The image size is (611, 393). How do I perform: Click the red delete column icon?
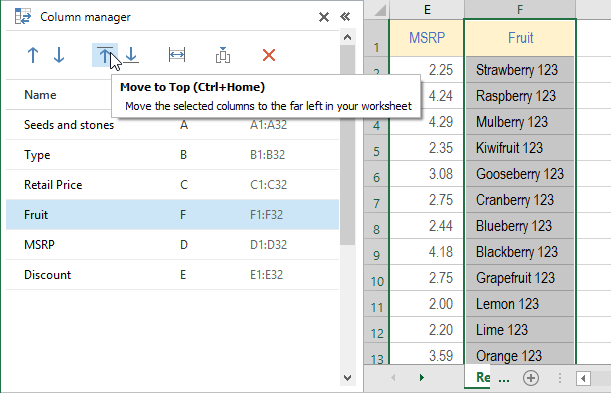coord(269,55)
